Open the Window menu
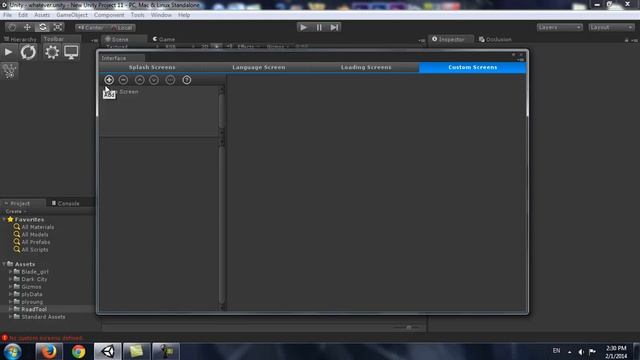Image resolution: width=640 pixels, height=360 pixels. tap(161, 15)
